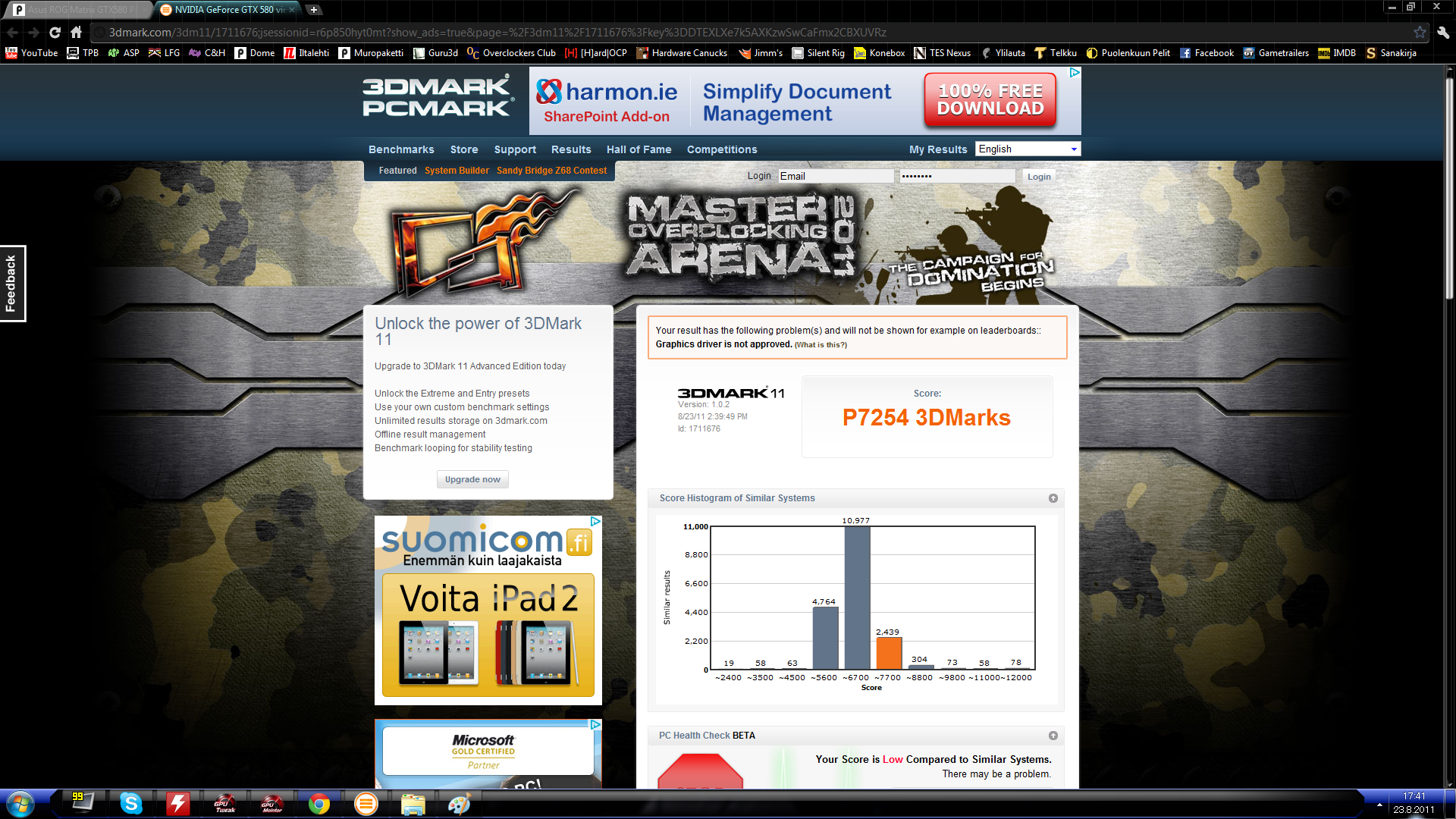Click the Login button

(1039, 177)
